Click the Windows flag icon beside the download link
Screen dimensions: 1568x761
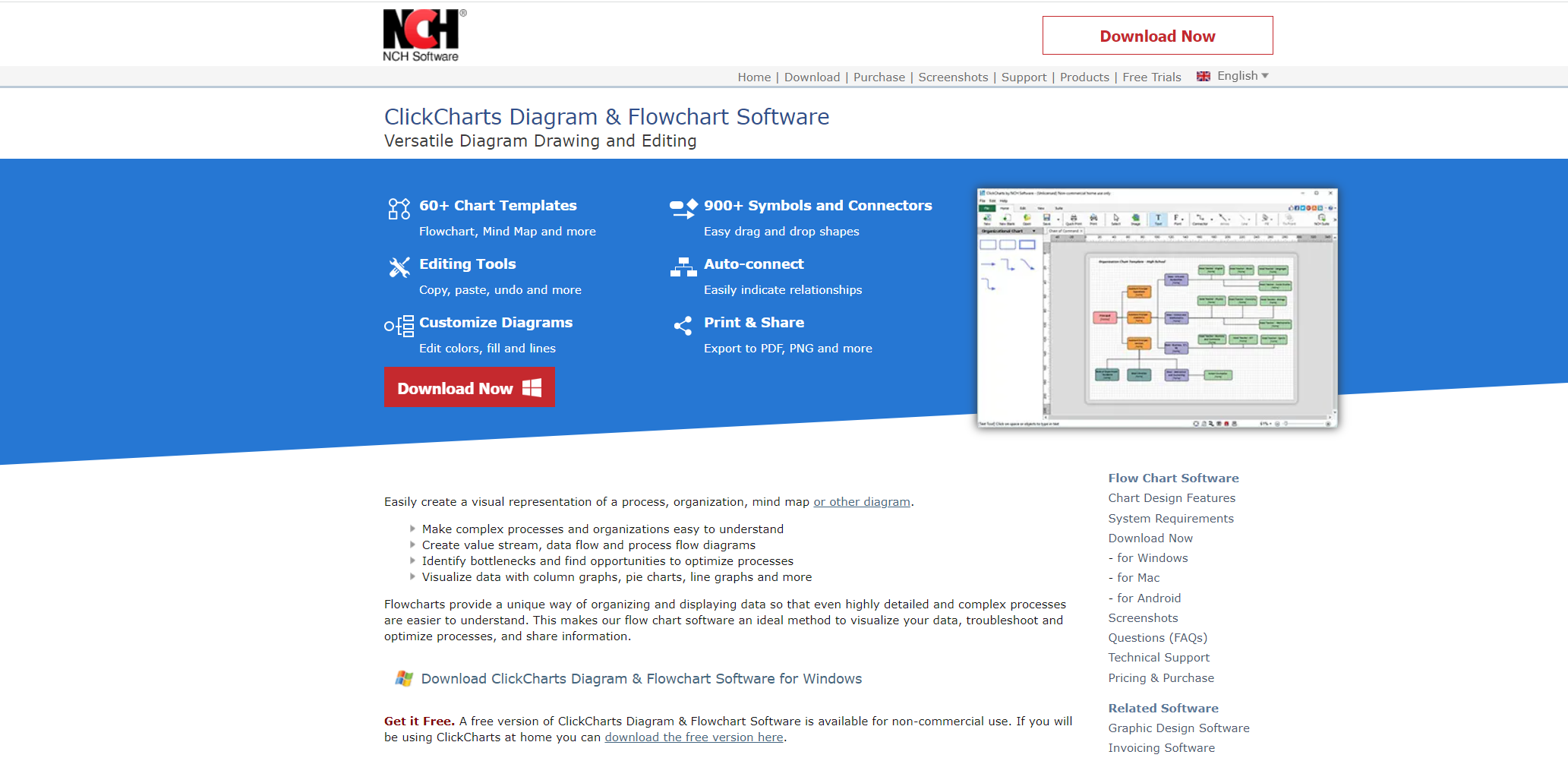click(x=404, y=678)
